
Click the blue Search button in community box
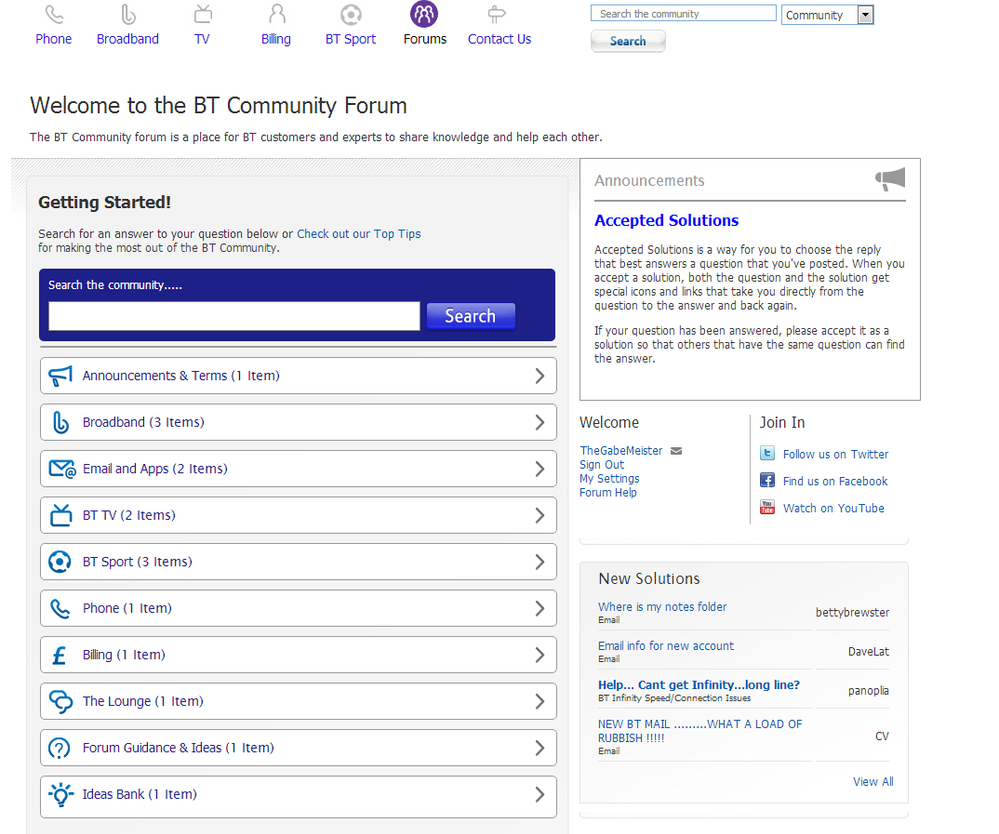point(470,316)
